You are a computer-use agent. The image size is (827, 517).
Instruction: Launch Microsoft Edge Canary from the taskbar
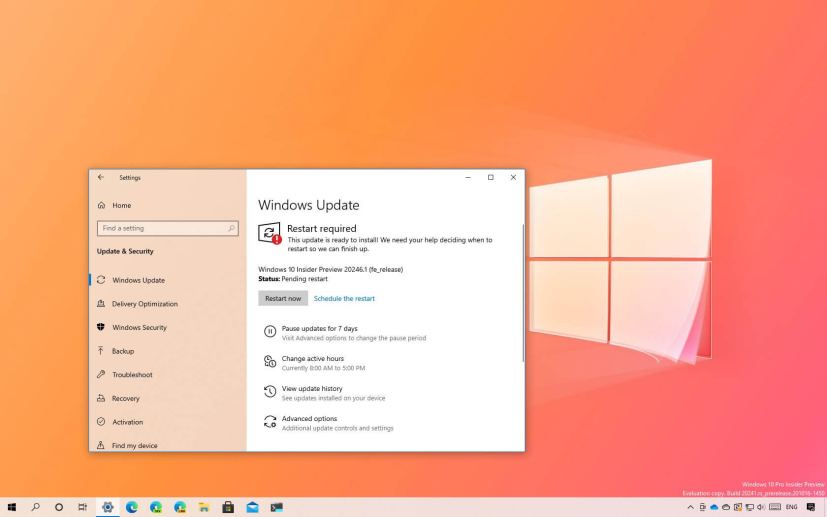coord(180,507)
